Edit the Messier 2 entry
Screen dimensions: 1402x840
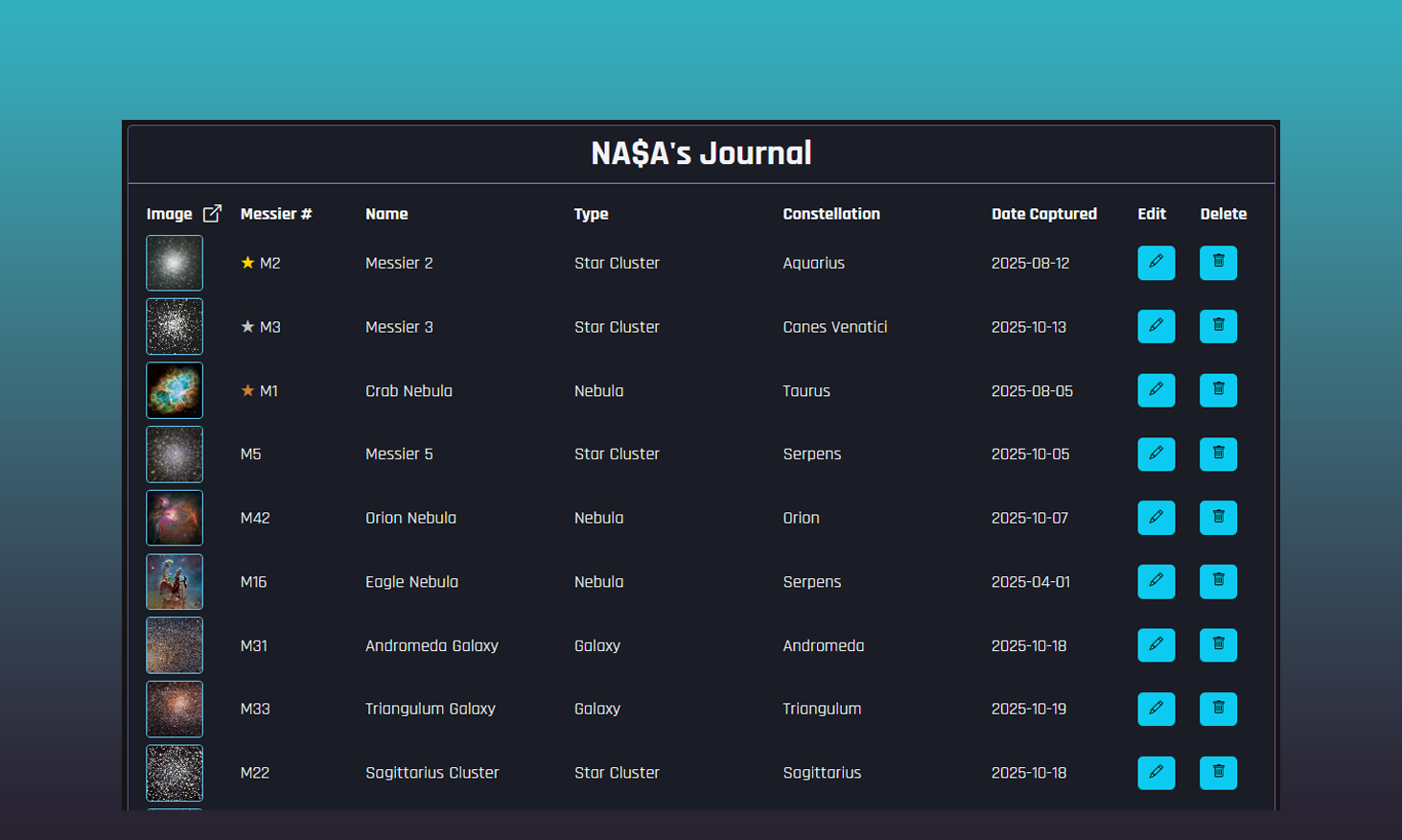[1156, 263]
